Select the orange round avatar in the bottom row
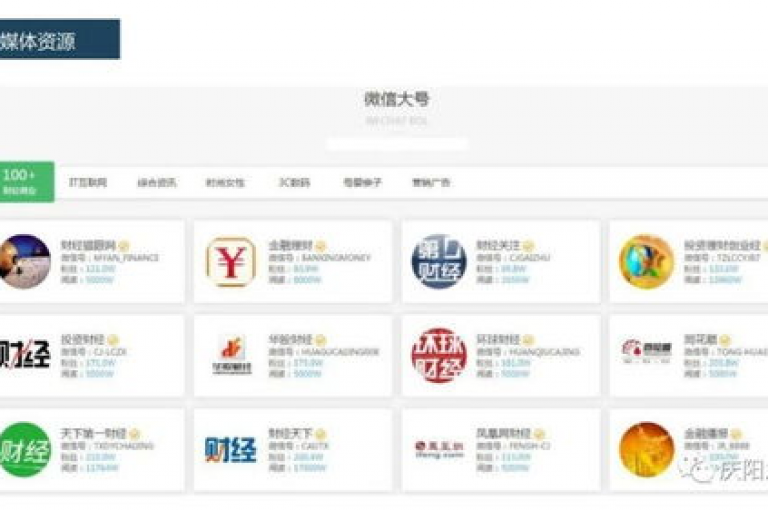Image resolution: width=768 pixels, height=510 pixels. tap(647, 450)
